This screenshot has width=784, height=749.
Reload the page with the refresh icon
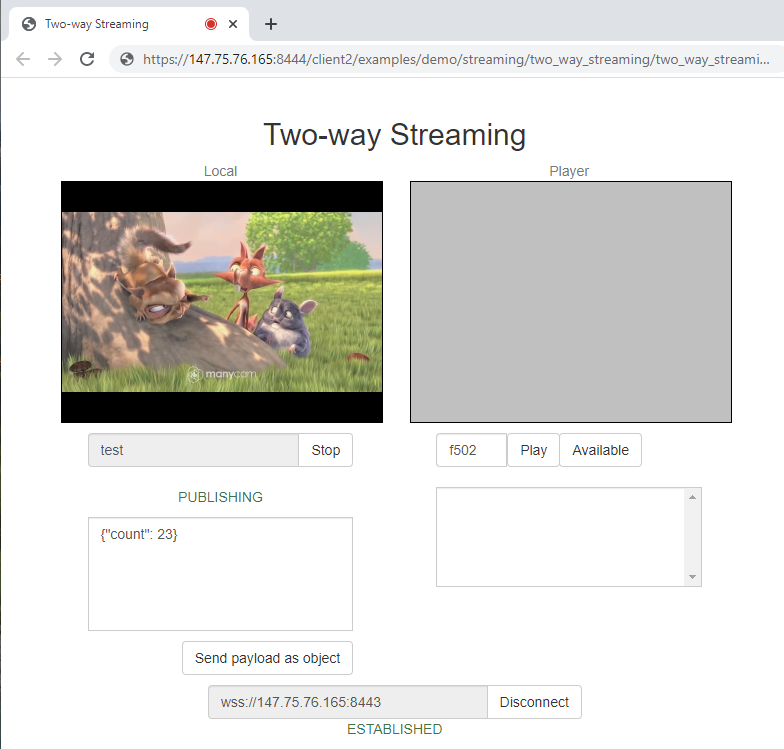click(87, 59)
